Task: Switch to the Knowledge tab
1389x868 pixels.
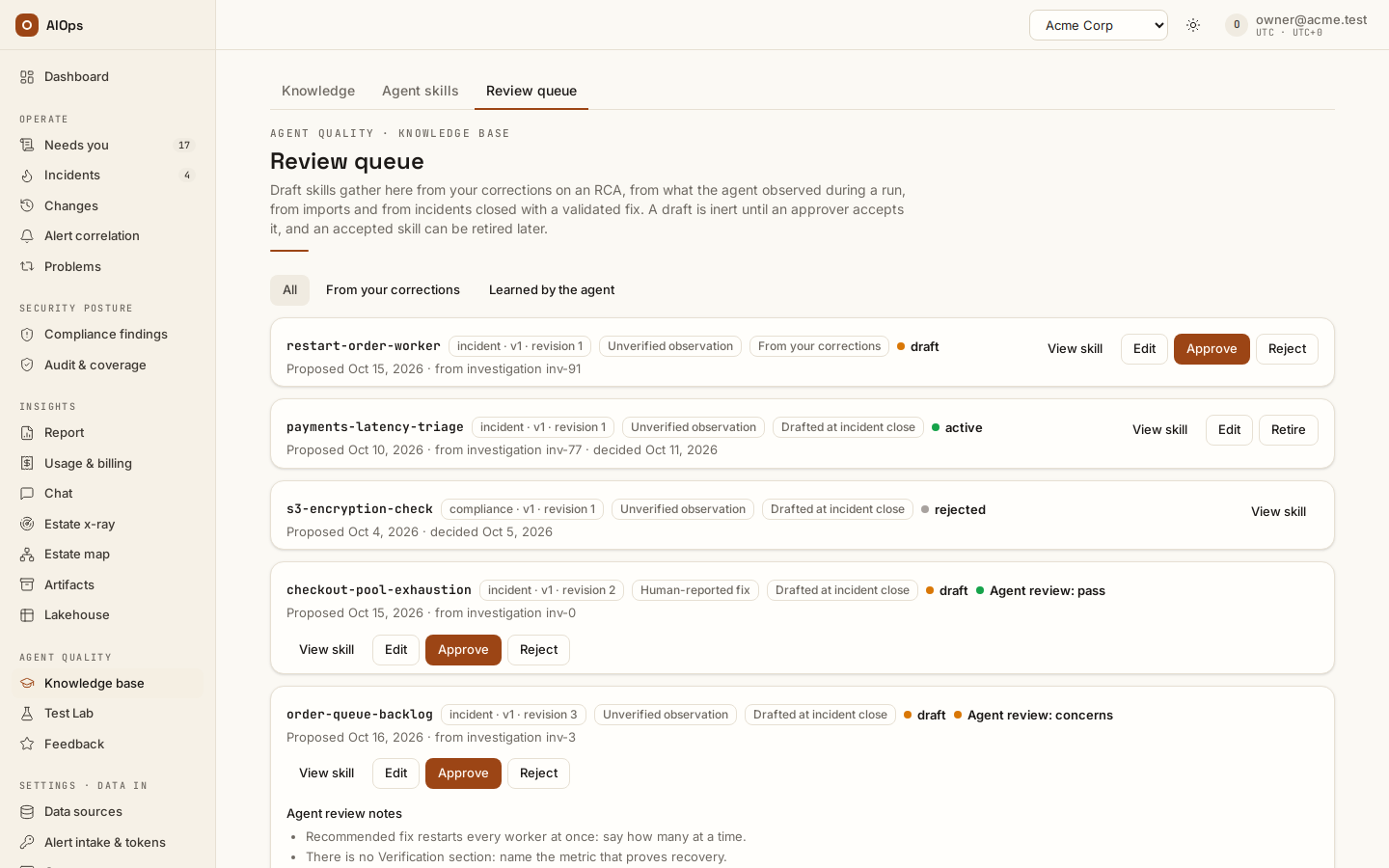Action: click(x=318, y=91)
